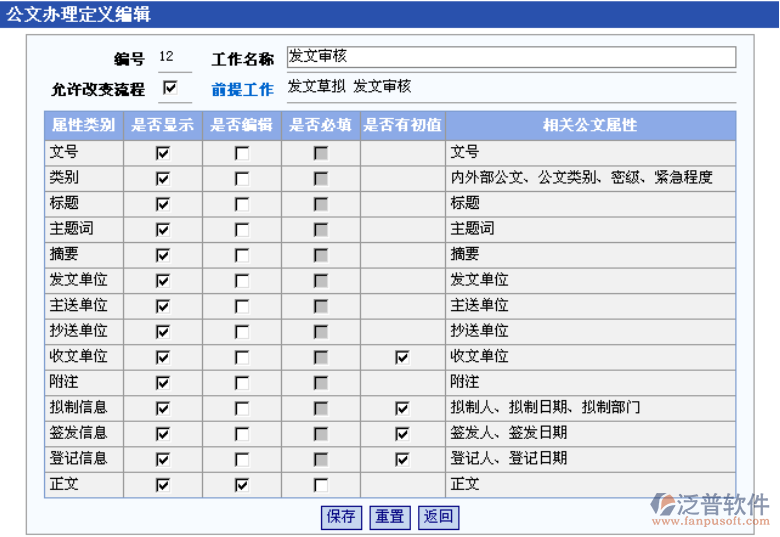780x537 pixels.
Task: Select the 属性类别 column header
Action: click(x=84, y=125)
